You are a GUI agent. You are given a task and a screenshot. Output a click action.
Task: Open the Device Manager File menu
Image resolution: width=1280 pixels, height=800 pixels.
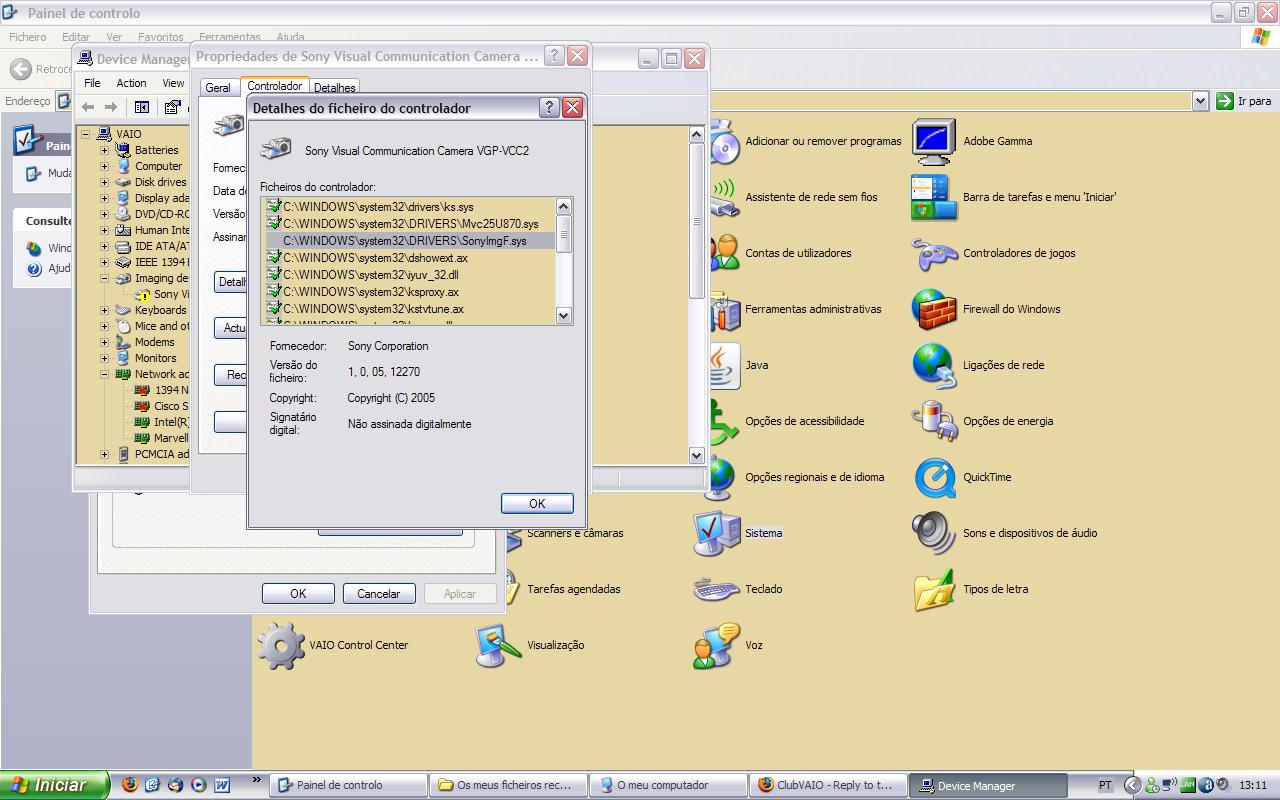(x=92, y=83)
